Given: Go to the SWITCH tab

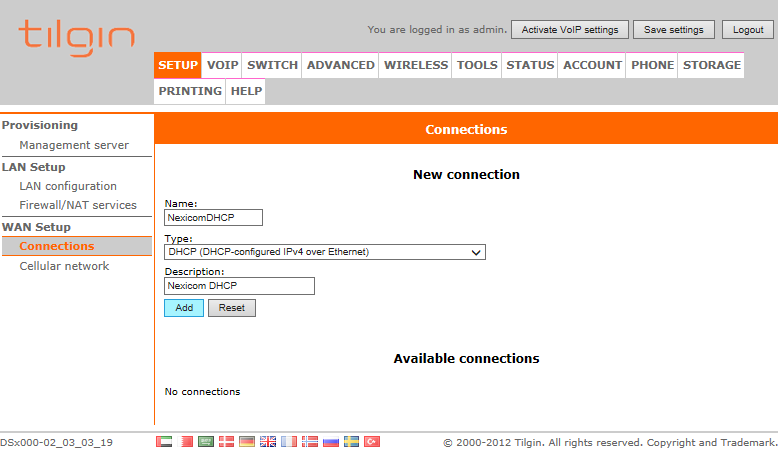Looking at the screenshot, I should tap(272, 65).
